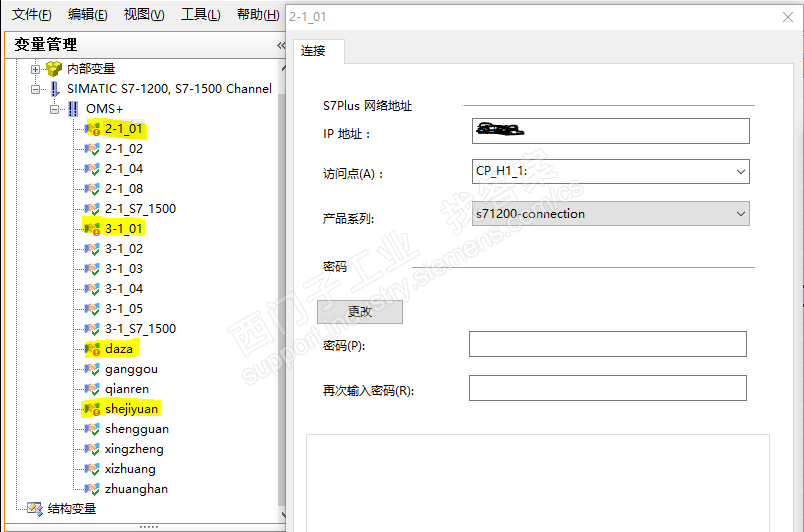Select the 2-1_01 tree item
The width and height of the screenshot is (804, 532).
124,129
